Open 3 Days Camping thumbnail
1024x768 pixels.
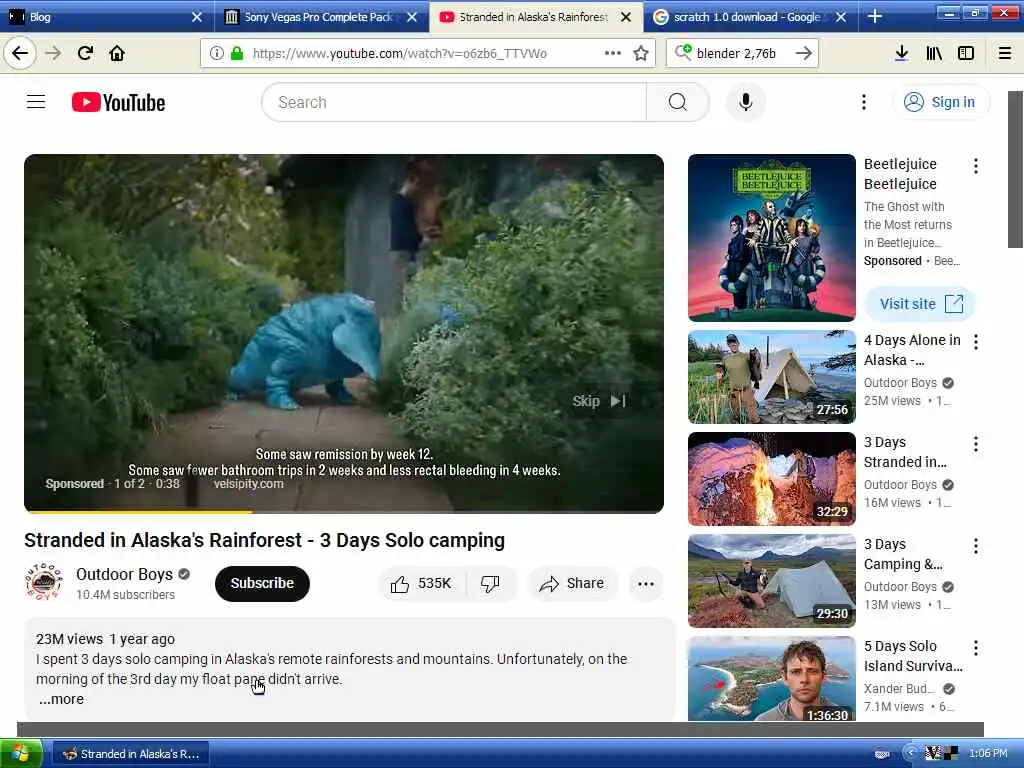[771, 581]
